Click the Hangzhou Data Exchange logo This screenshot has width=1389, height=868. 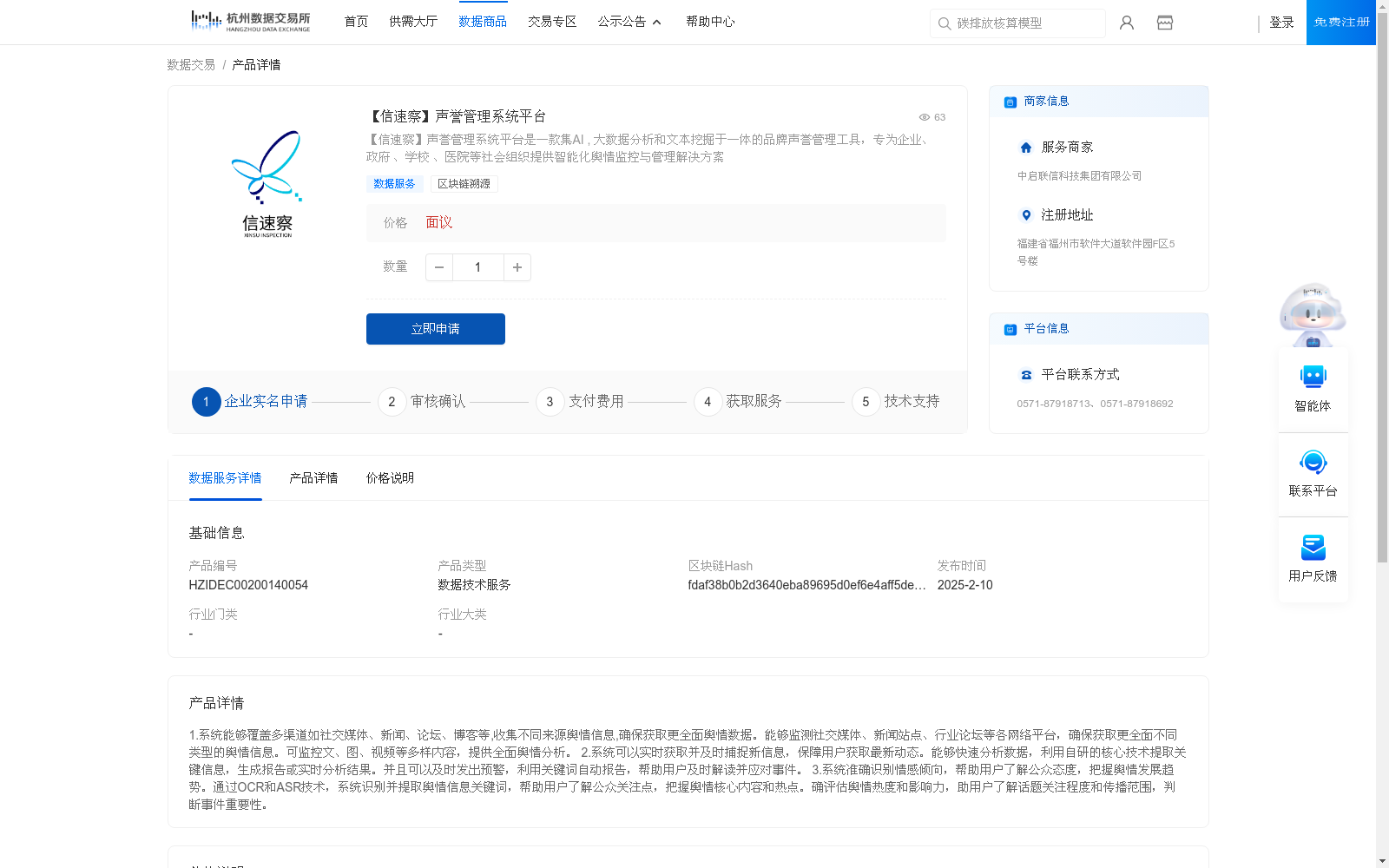(250, 22)
